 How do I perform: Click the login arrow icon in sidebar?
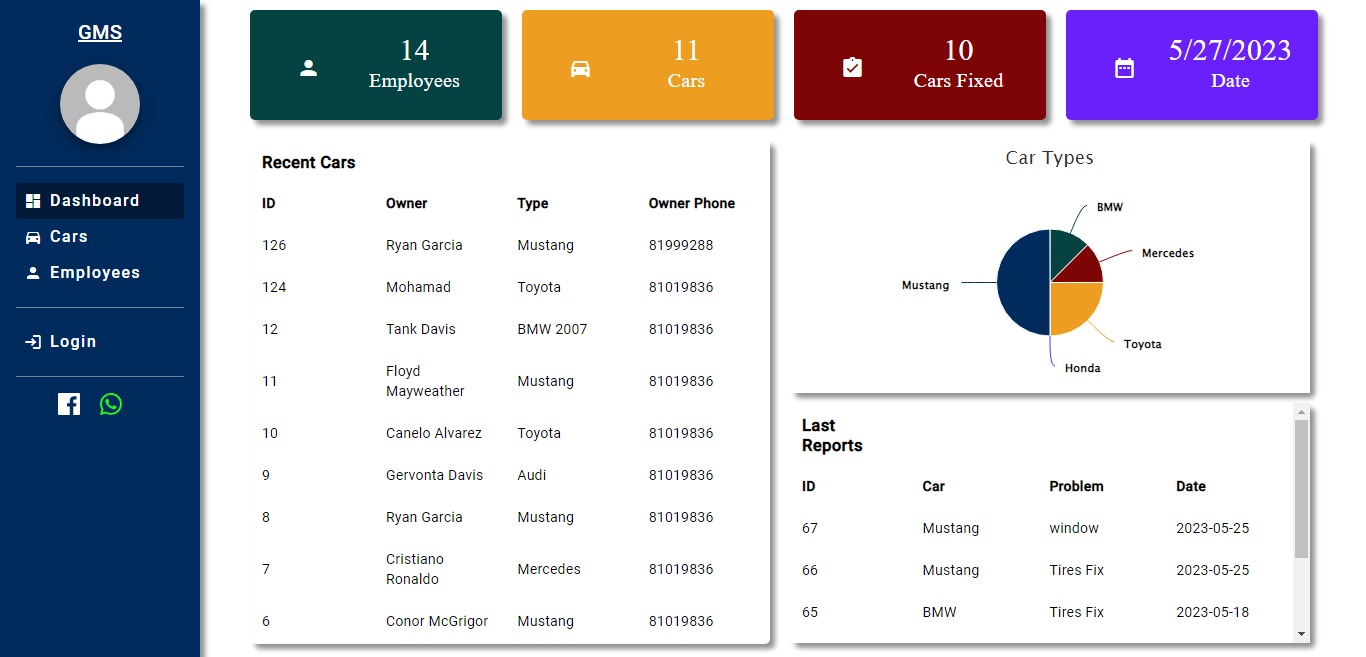(x=33, y=342)
